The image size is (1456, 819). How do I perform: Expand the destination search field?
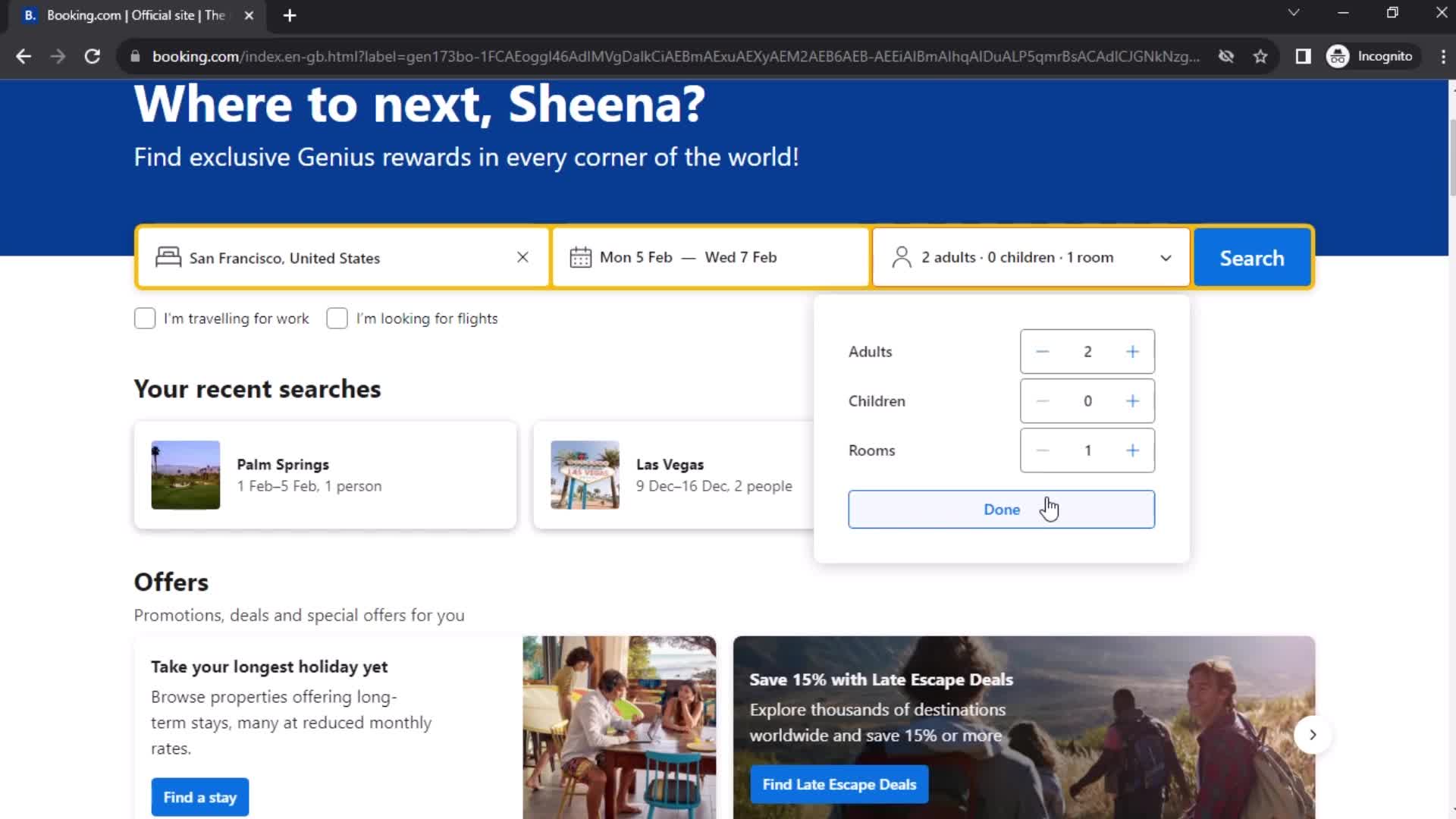coord(340,257)
